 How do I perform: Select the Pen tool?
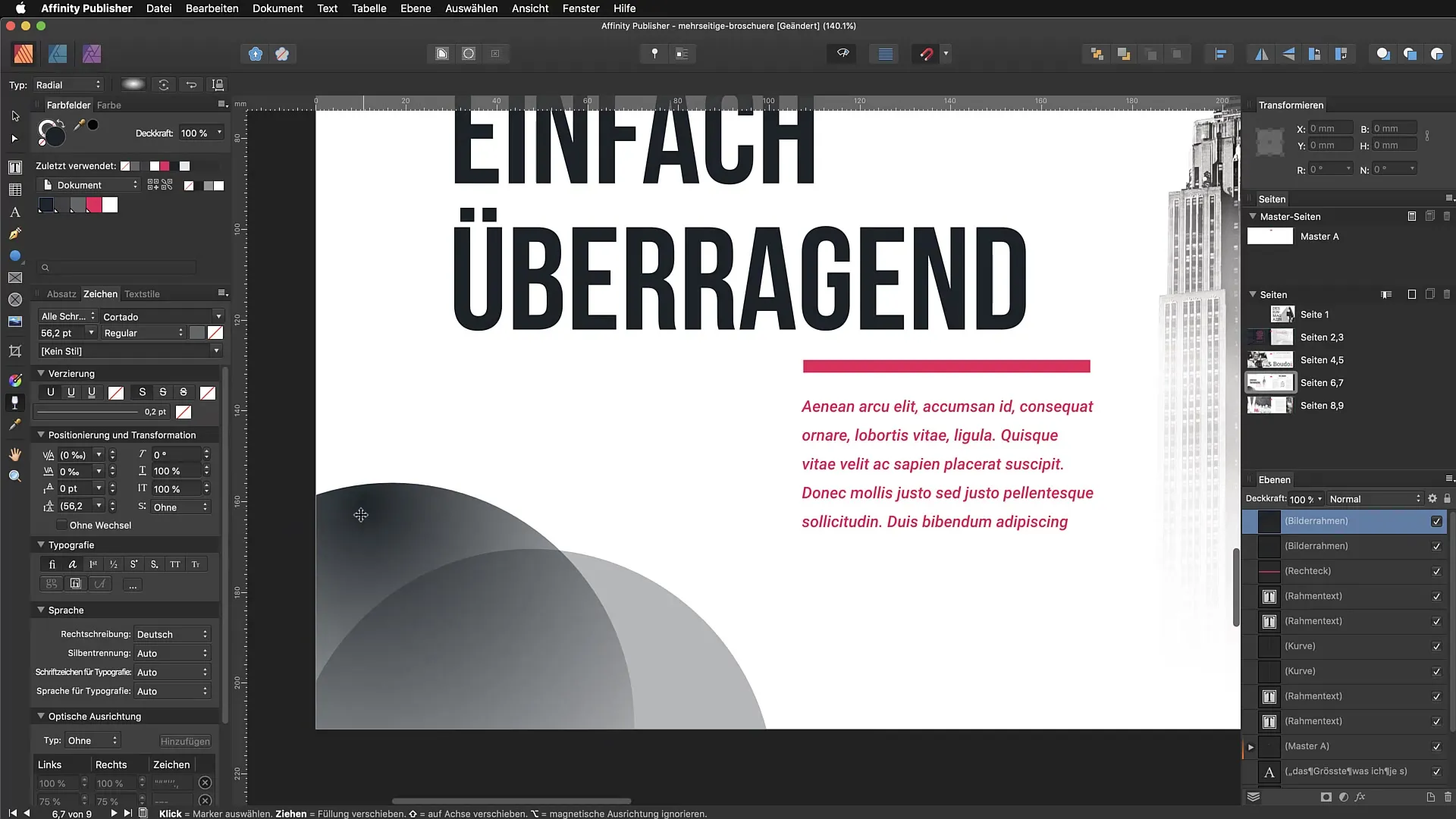click(x=15, y=234)
